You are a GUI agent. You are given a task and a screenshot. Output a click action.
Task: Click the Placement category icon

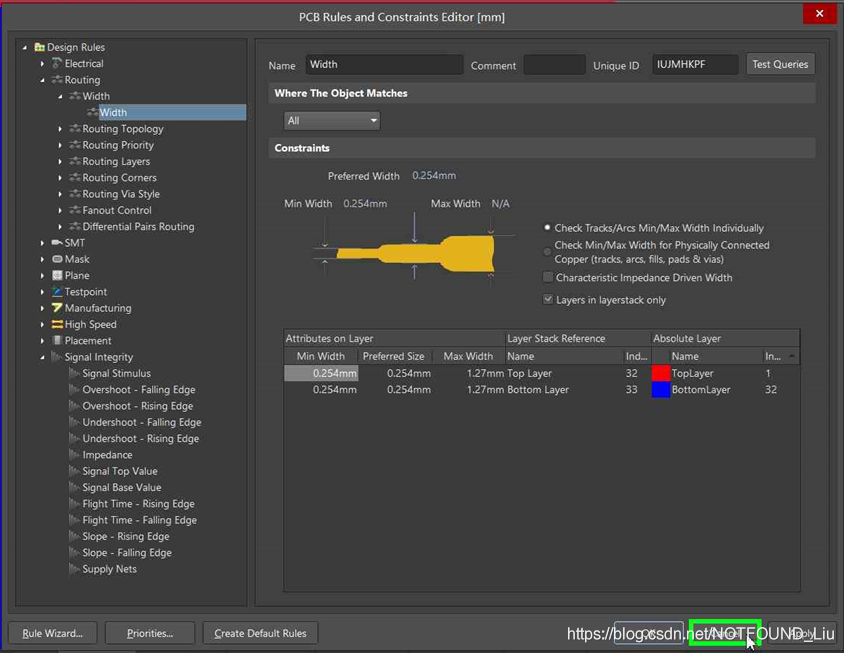pyautogui.click(x=57, y=341)
